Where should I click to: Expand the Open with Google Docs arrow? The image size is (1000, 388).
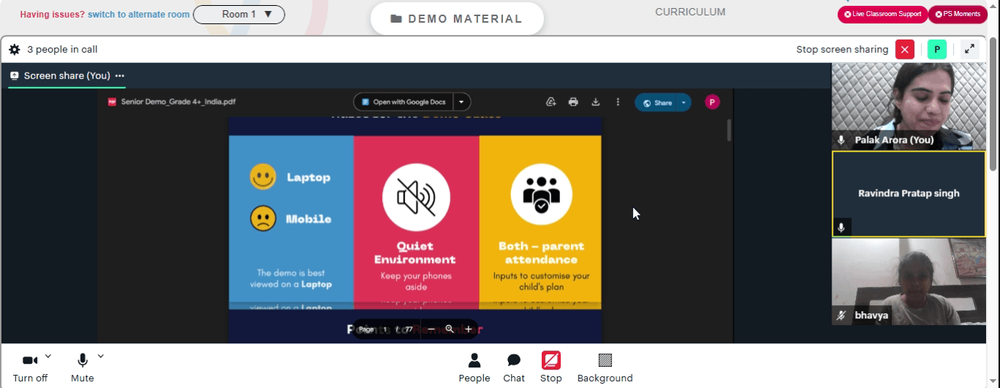[462, 102]
